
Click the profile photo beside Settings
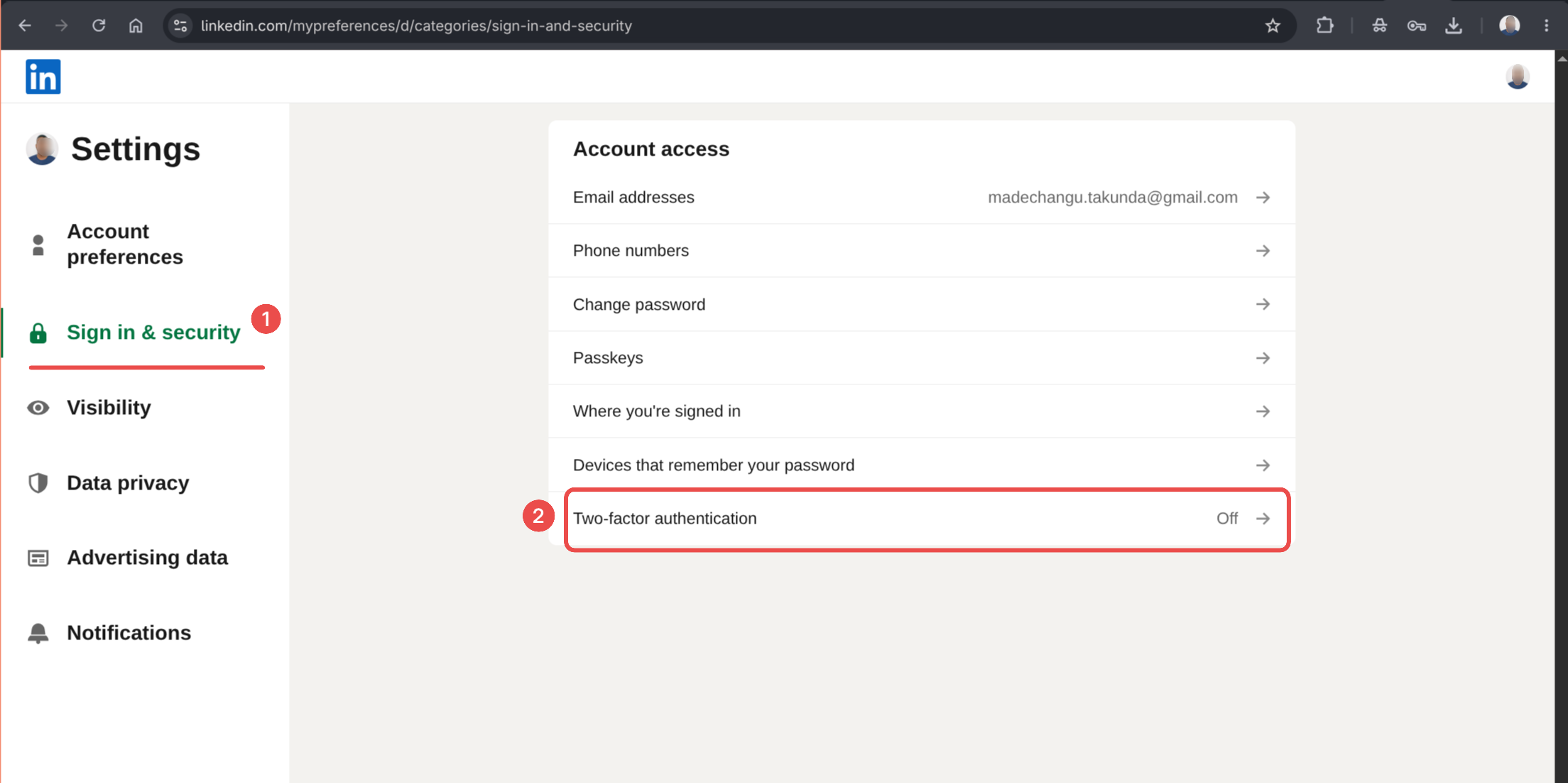[x=42, y=149]
